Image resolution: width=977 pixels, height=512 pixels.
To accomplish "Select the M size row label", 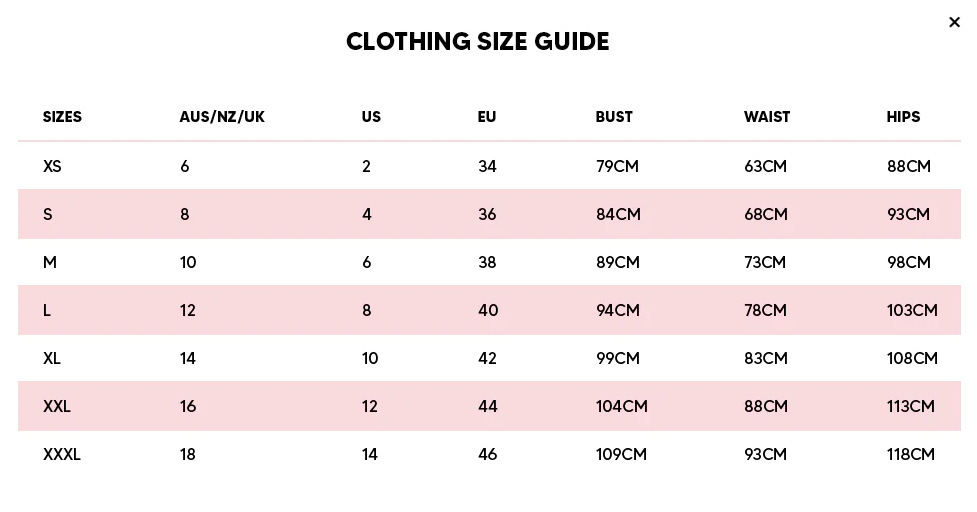I will 50,262.
